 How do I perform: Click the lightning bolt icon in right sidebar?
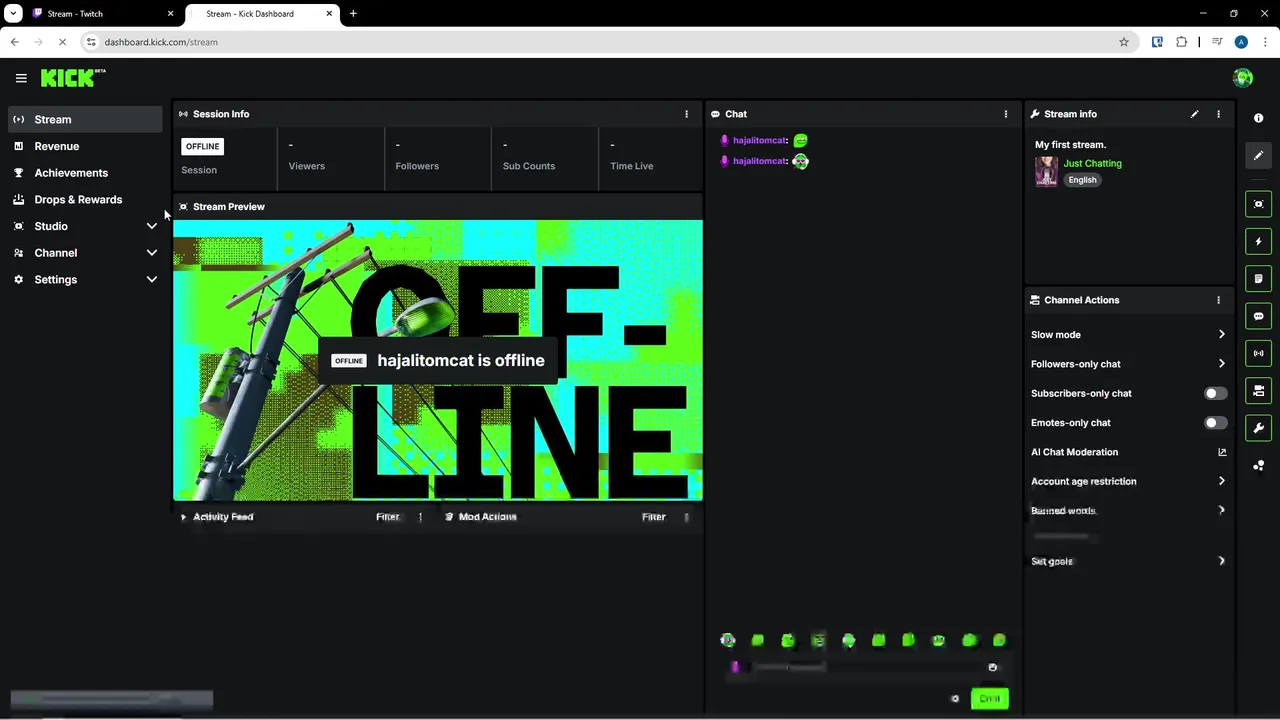[1258, 241]
